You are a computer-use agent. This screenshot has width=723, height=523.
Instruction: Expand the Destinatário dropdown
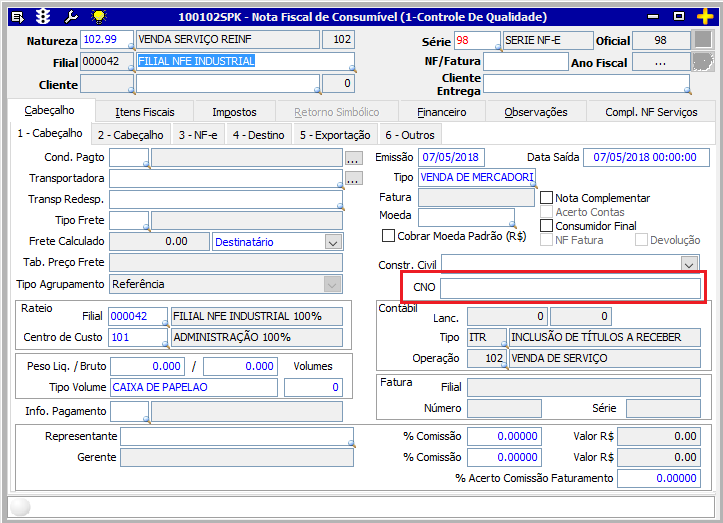point(333,242)
